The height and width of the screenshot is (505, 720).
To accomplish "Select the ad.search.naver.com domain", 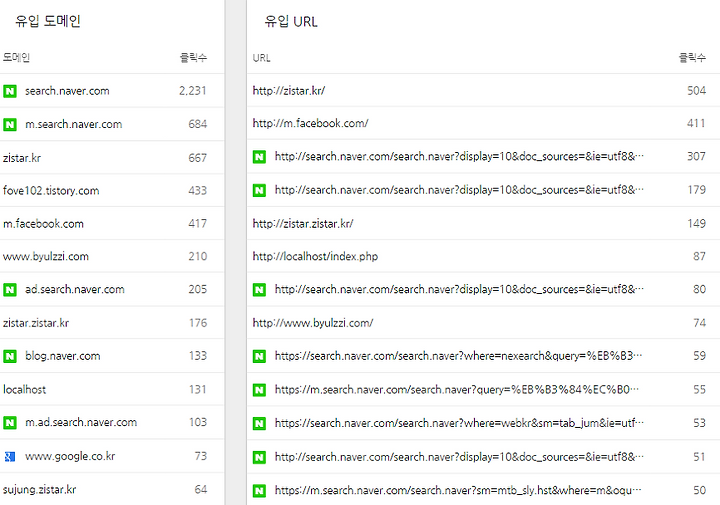I will click(x=74, y=289).
